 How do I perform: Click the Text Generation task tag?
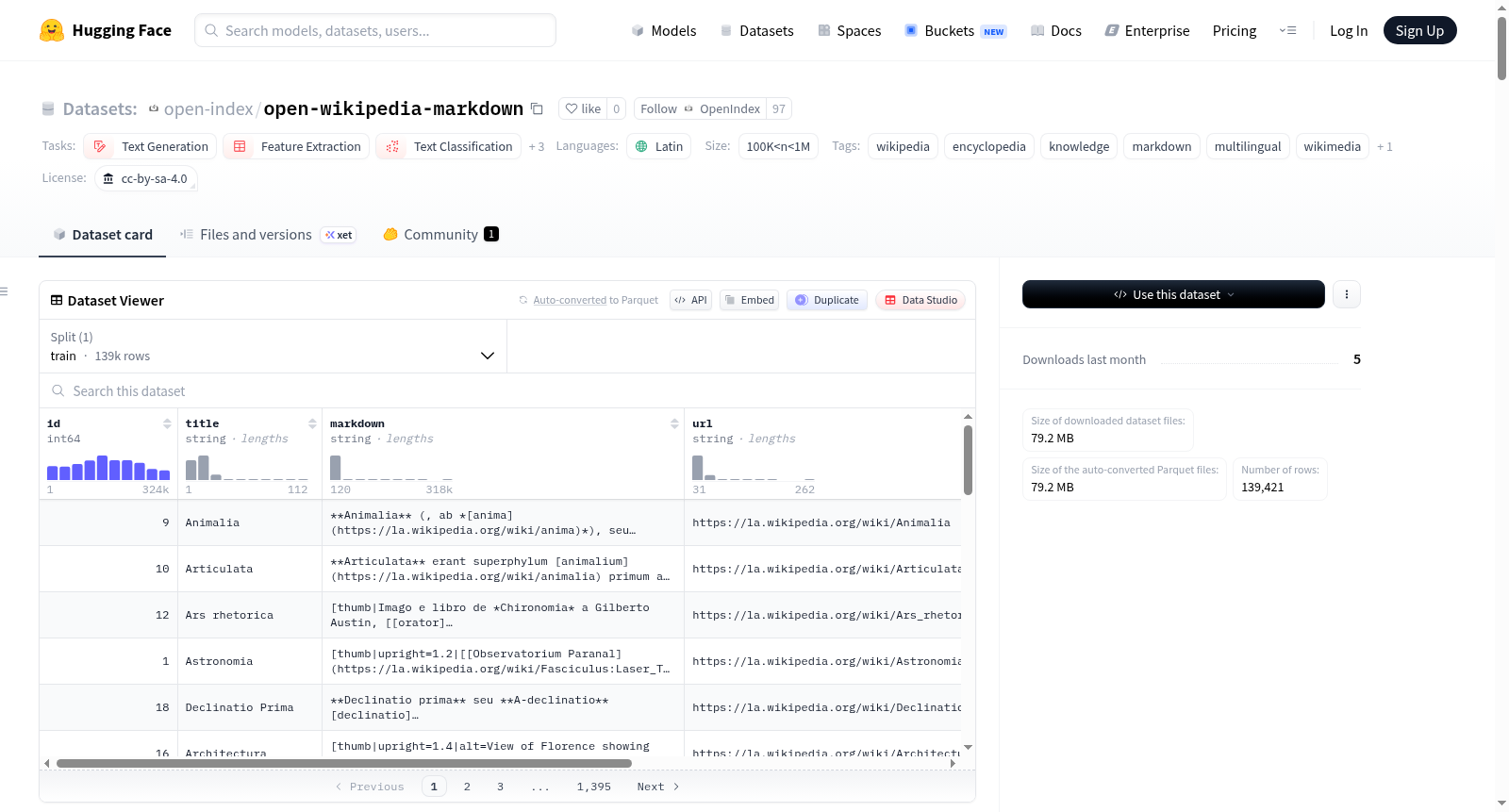(150, 146)
